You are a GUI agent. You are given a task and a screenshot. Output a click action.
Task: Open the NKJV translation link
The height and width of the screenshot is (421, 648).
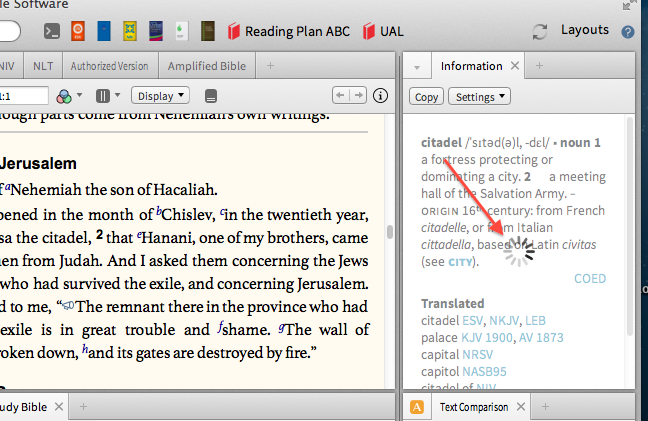click(x=504, y=321)
